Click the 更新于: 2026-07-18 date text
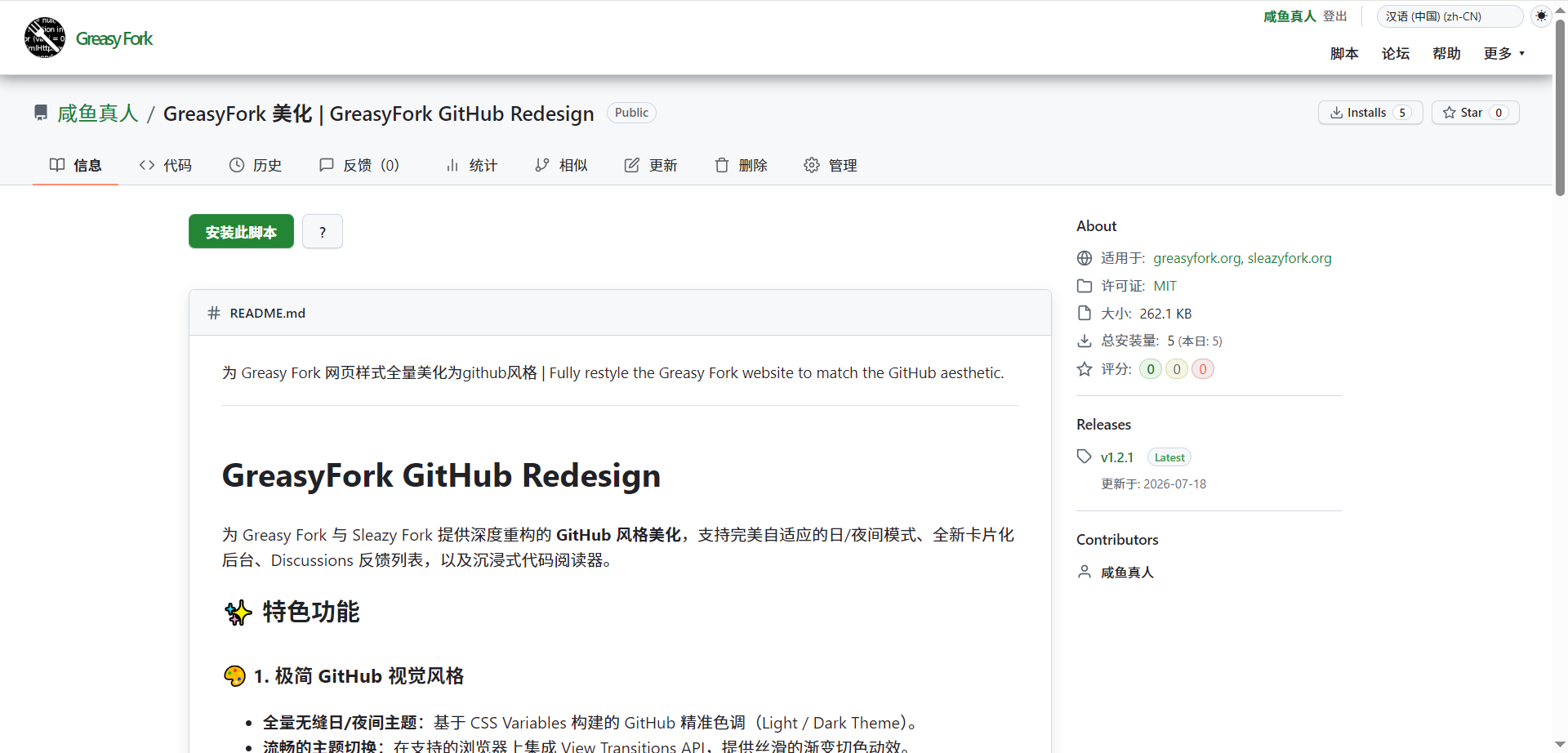Image resolution: width=1568 pixels, height=753 pixels. coord(1153,483)
